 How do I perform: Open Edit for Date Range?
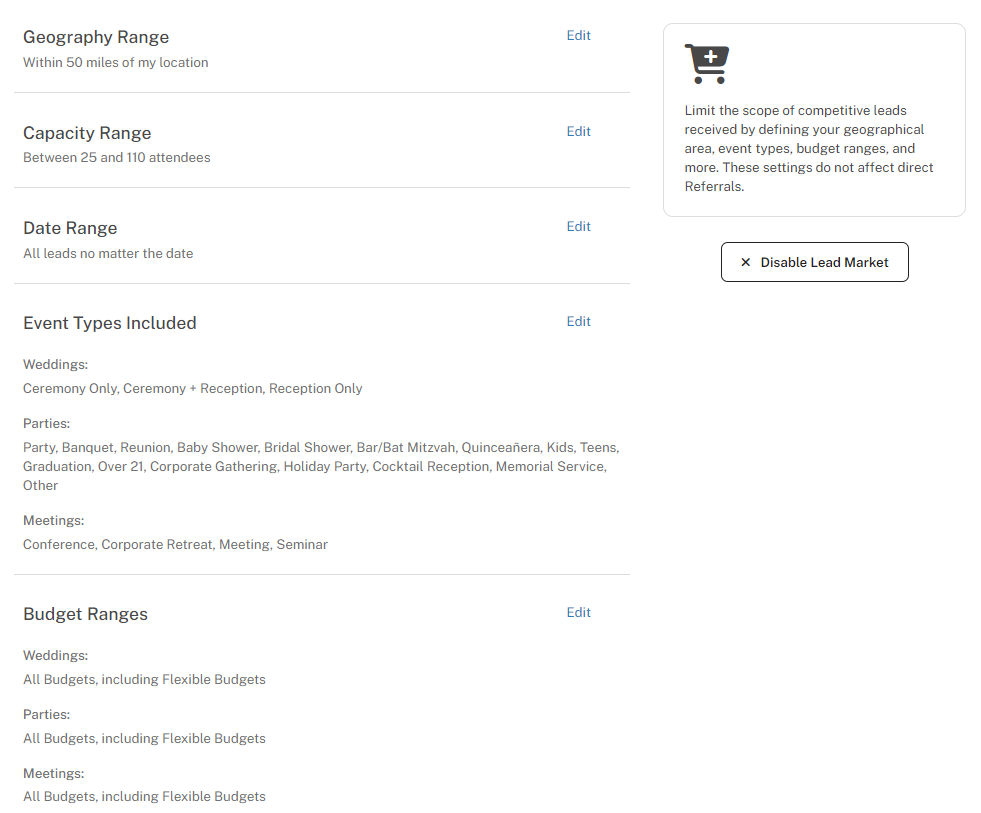click(578, 227)
